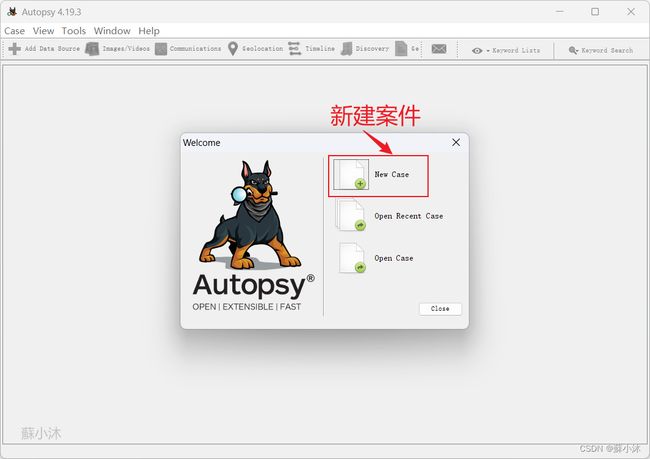
Task: Click the Open Recent Case label
Action: click(409, 216)
